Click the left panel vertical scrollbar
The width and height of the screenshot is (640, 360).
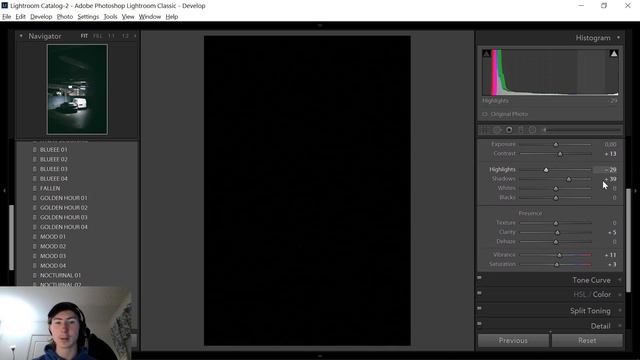coord(11,237)
